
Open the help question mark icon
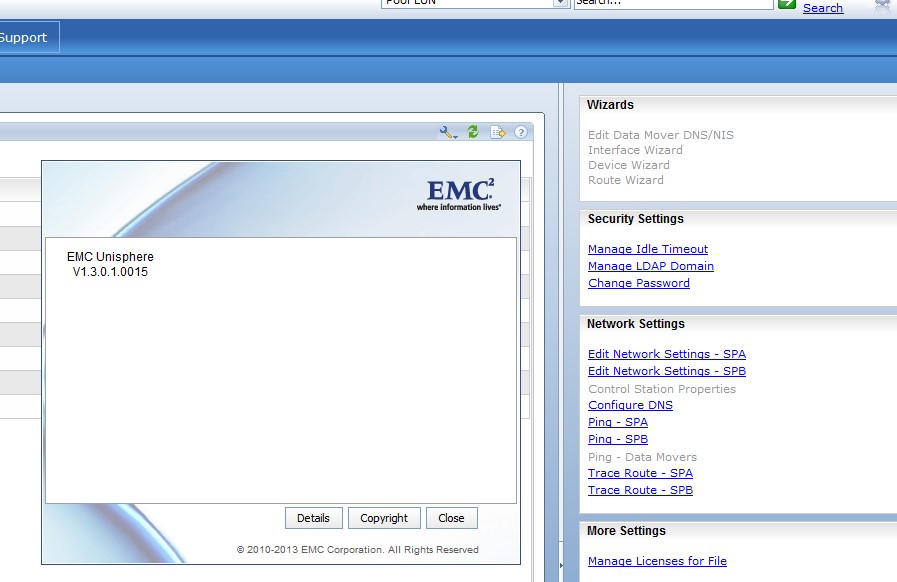pyautogui.click(x=521, y=132)
